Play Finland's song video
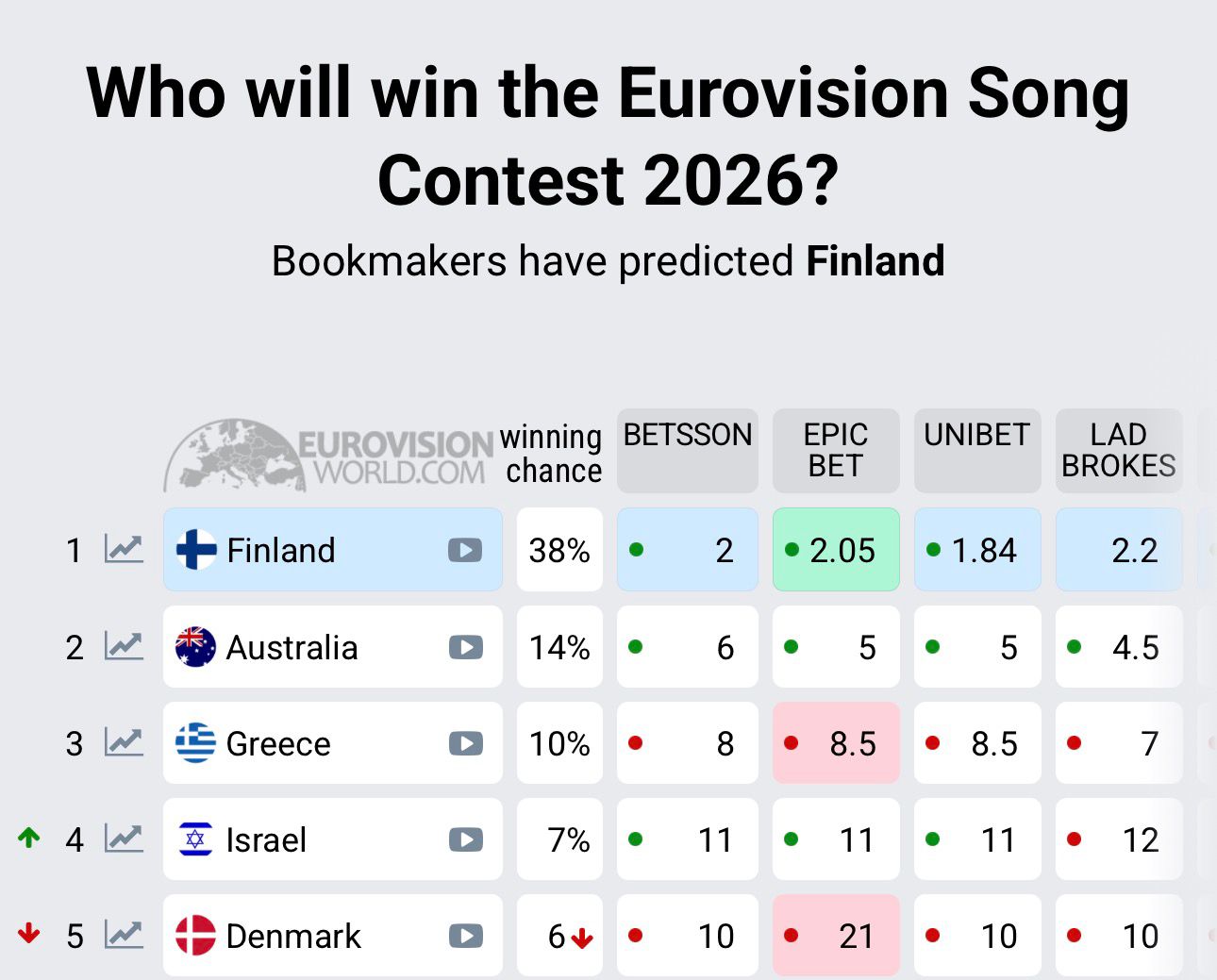This screenshot has width=1217, height=980. coord(465,550)
